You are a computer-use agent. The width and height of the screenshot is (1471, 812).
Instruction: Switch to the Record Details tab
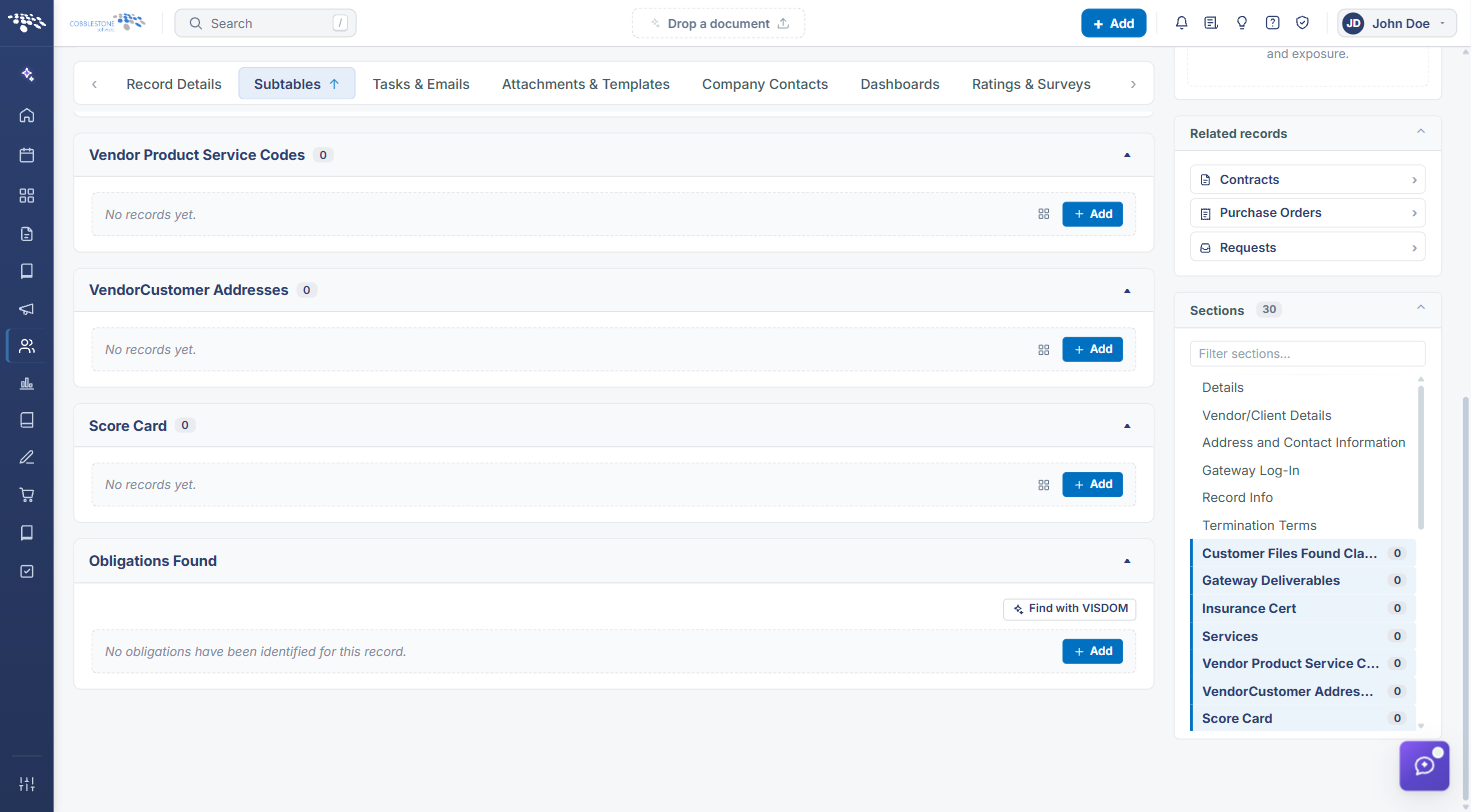pos(174,84)
